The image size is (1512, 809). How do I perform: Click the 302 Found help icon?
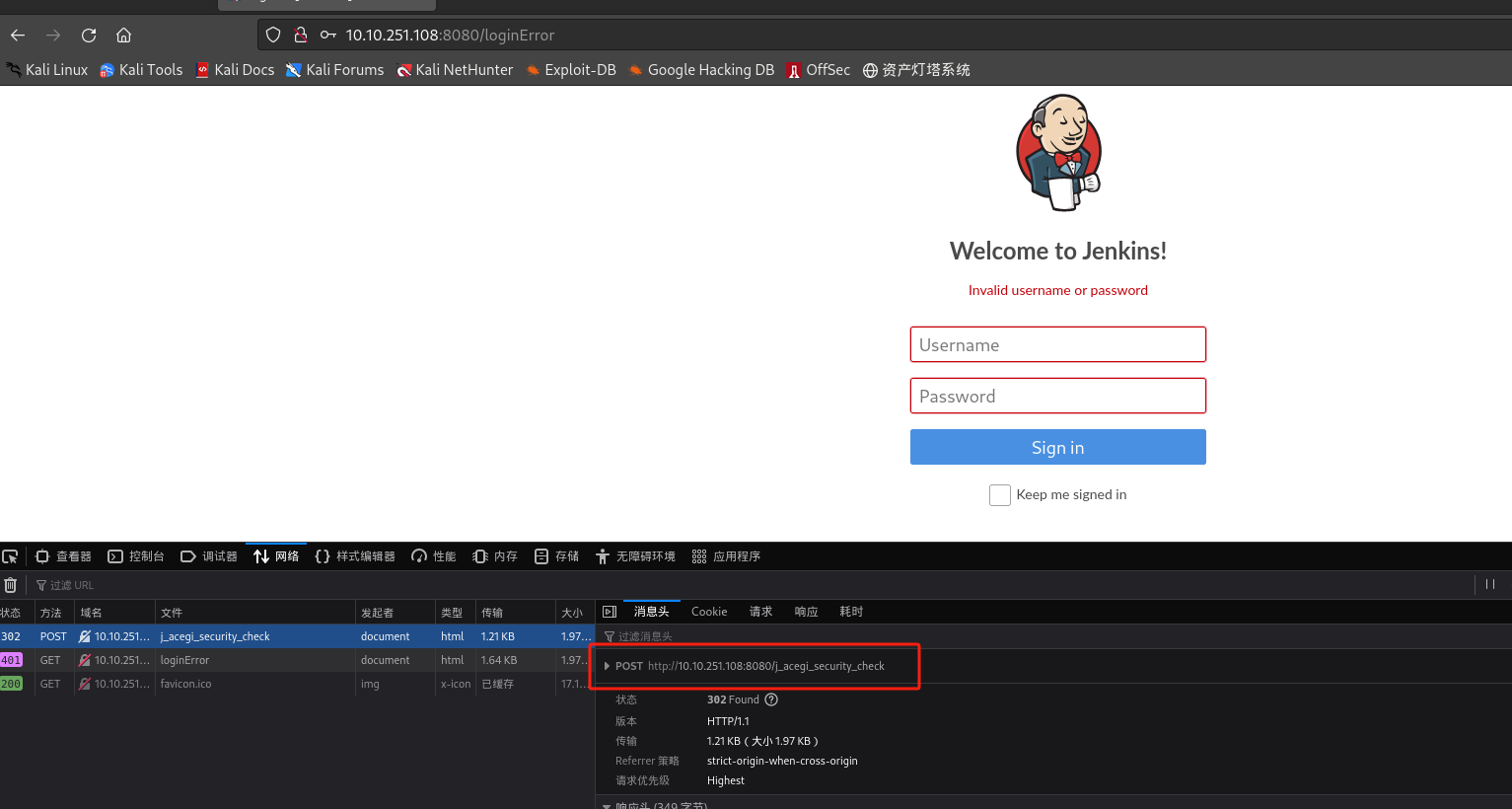[771, 699]
